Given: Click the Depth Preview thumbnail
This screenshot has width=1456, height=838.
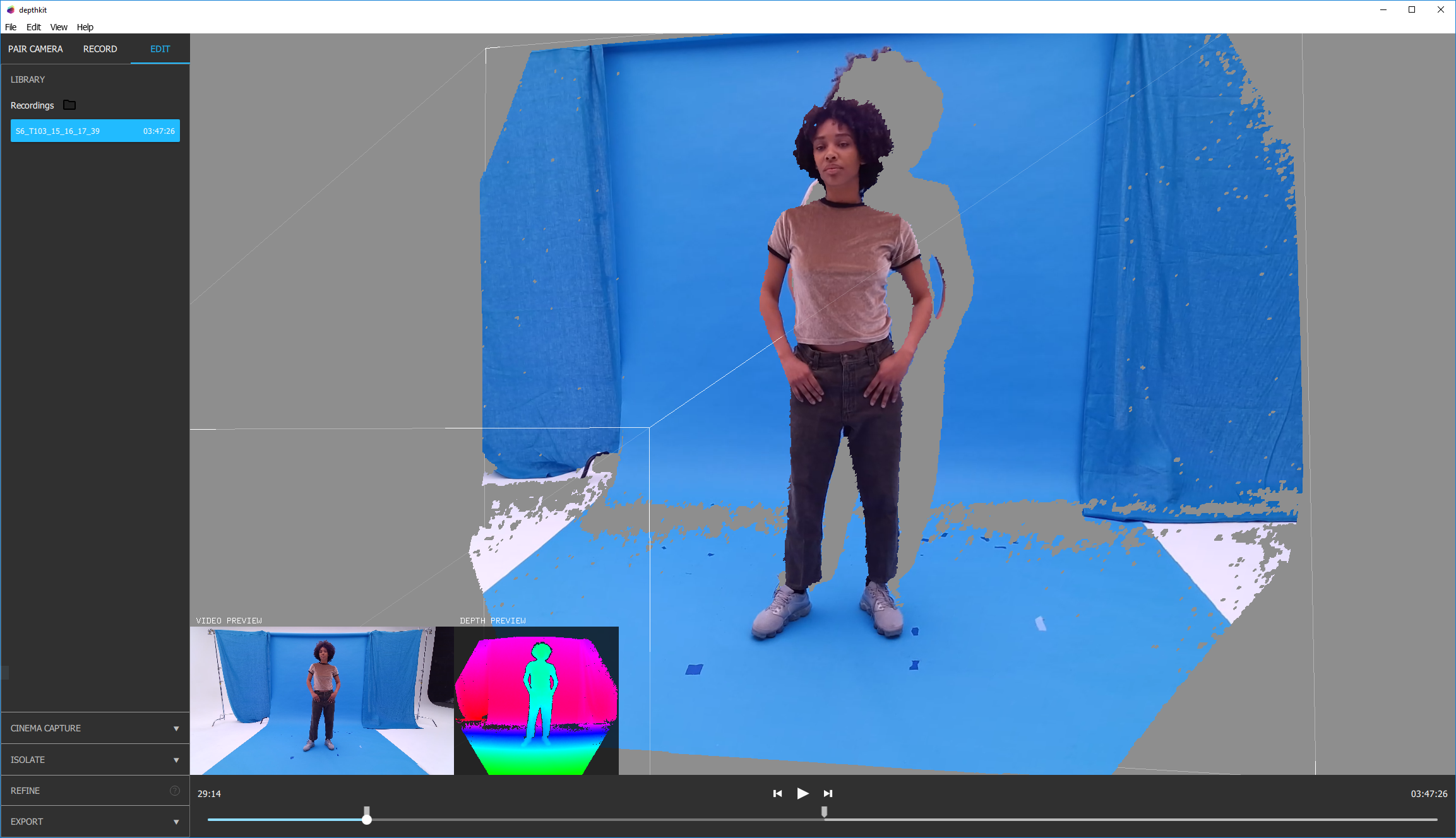Looking at the screenshot, I should (536, 700).
